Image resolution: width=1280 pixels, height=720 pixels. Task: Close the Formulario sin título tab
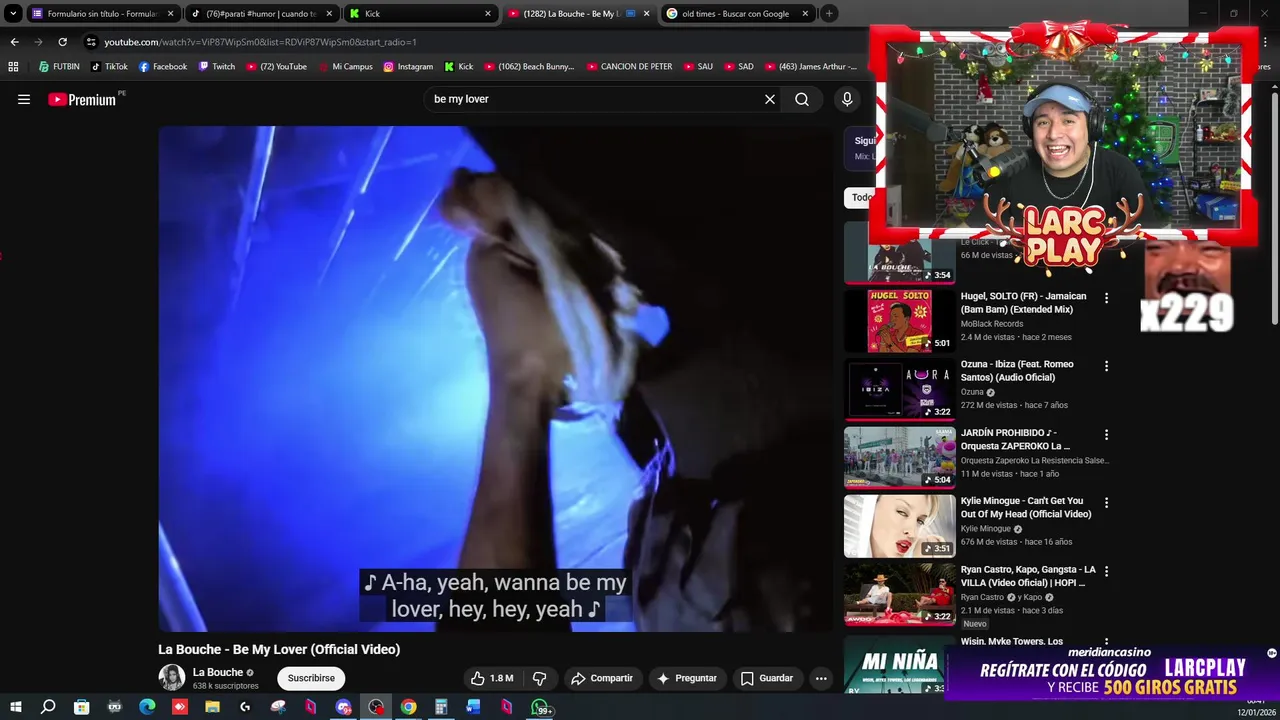click(170, 14)
